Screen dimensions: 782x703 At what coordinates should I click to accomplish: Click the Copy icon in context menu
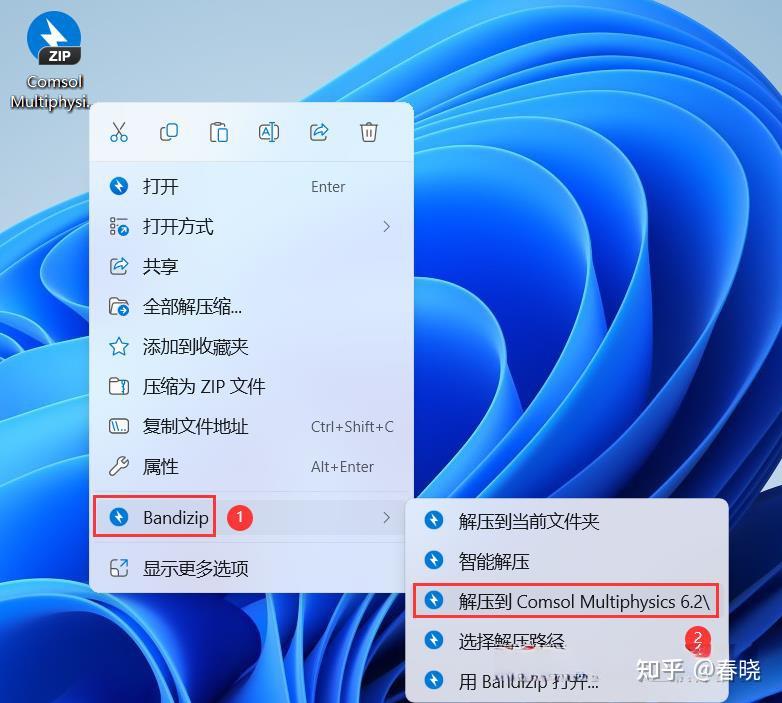point(169,132)
